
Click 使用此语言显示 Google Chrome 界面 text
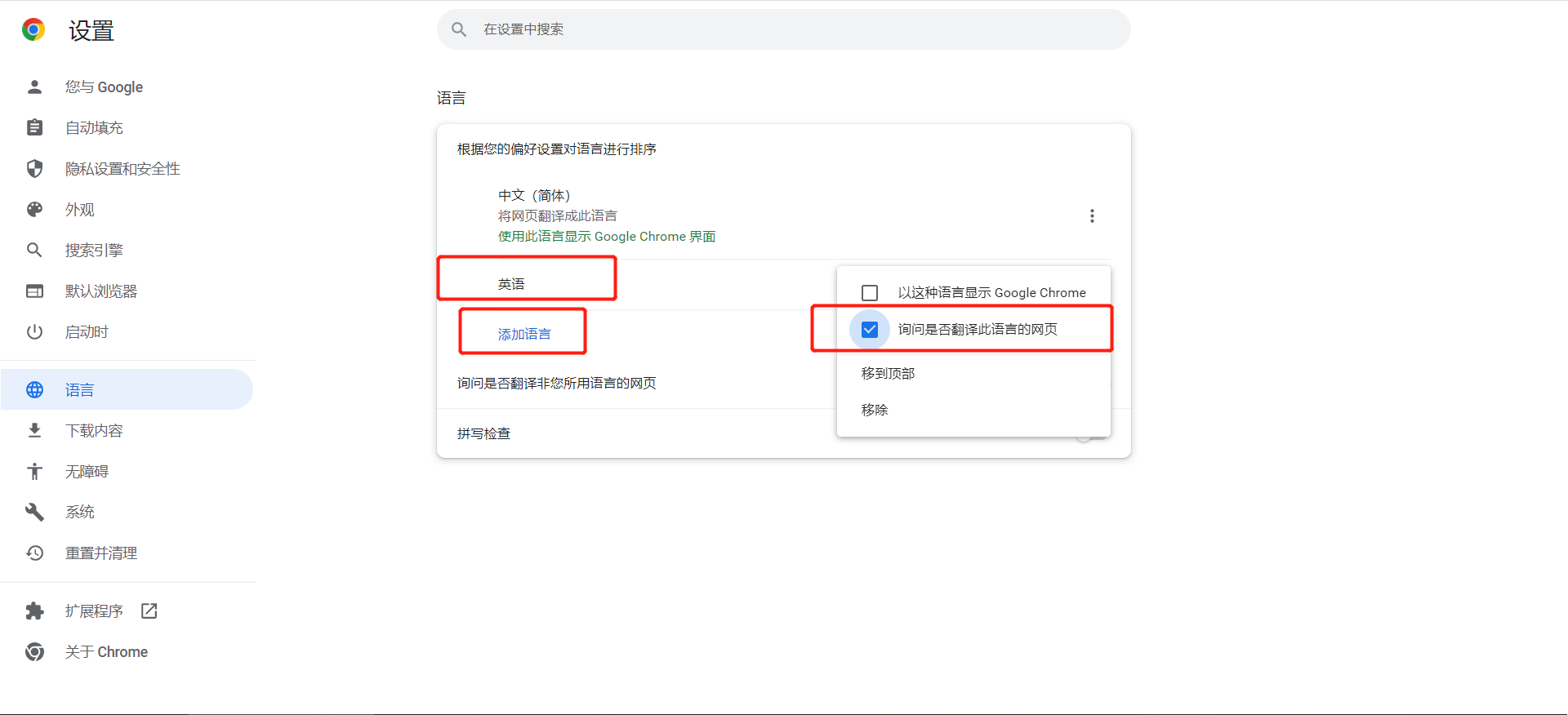pyautogui.click(x=607, y=236)
